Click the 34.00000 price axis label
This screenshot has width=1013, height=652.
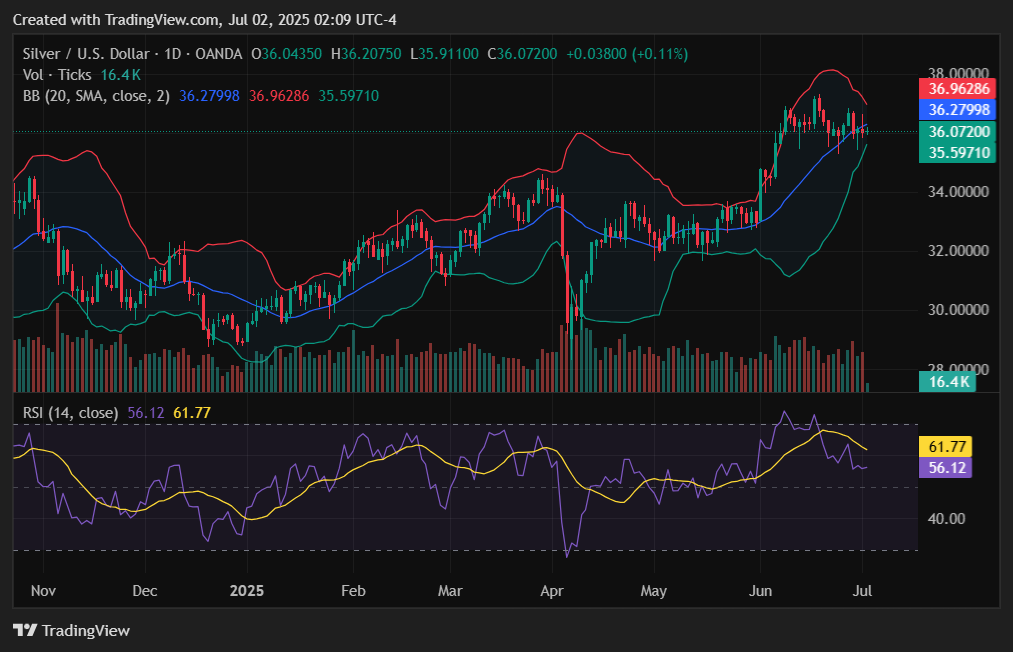point(958,192)
